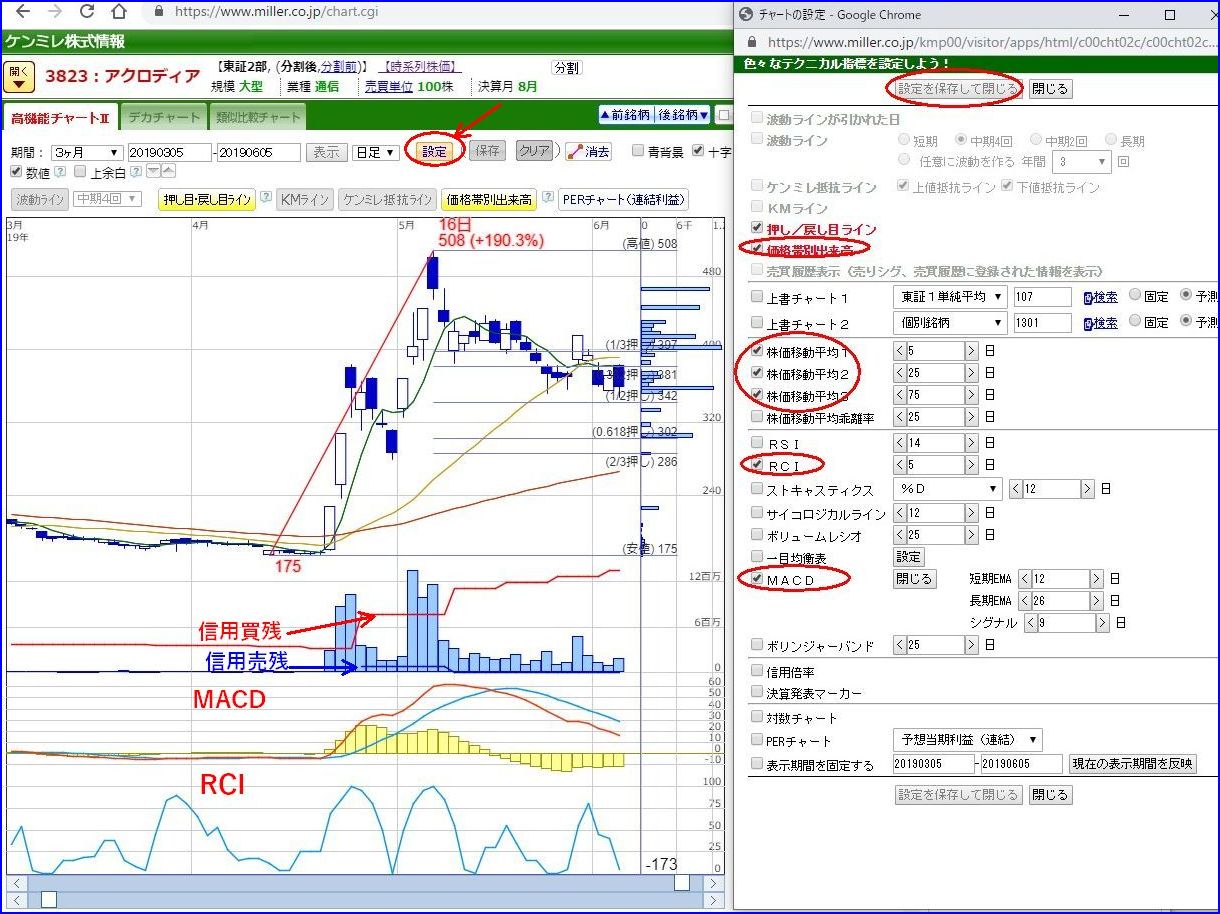1220x914 pixels.
Task: Switch to the デカチャート tab
Action: [165, 117]
